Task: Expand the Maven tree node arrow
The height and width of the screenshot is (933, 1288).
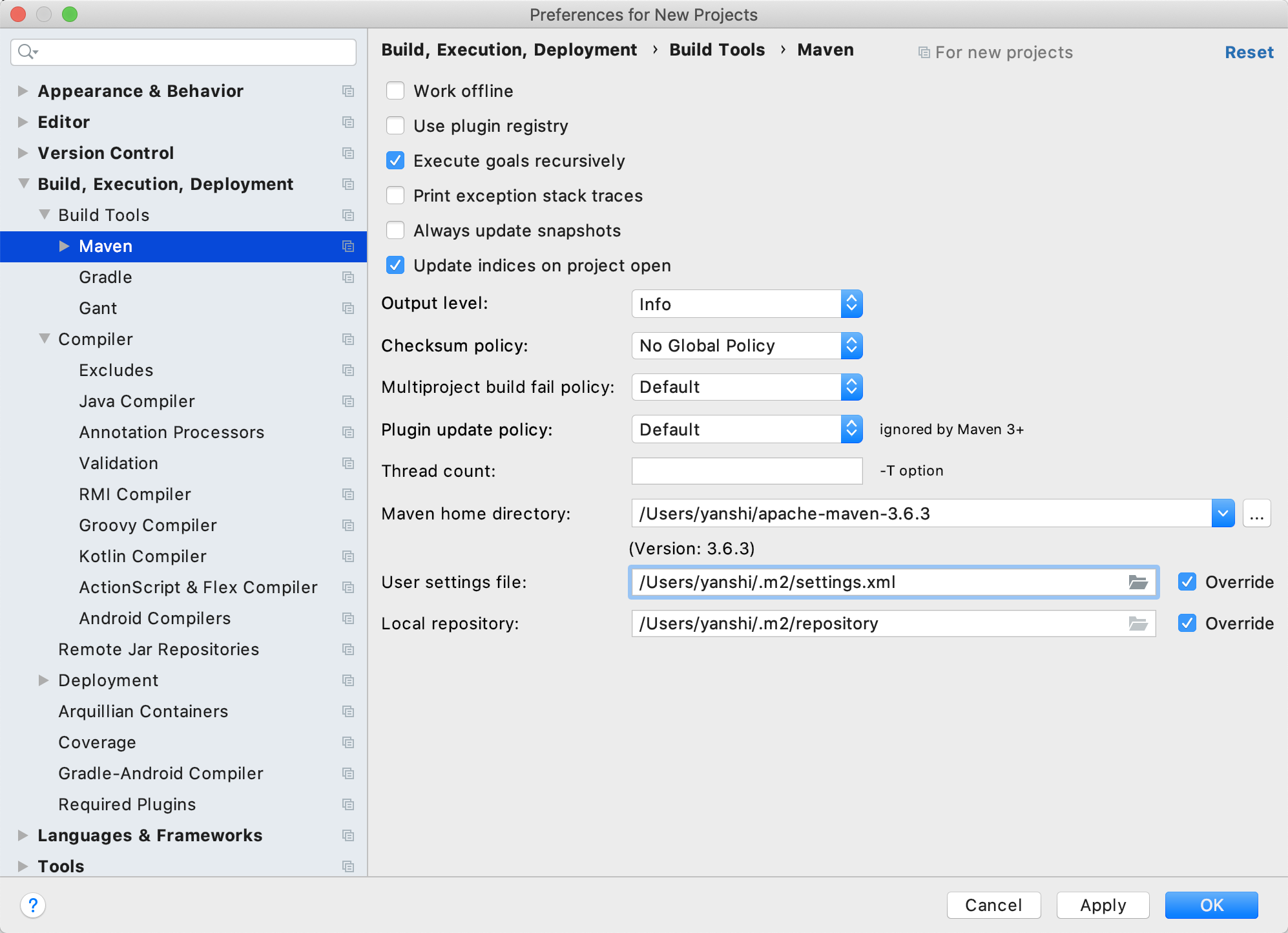Action: click(x=64, y=246)
